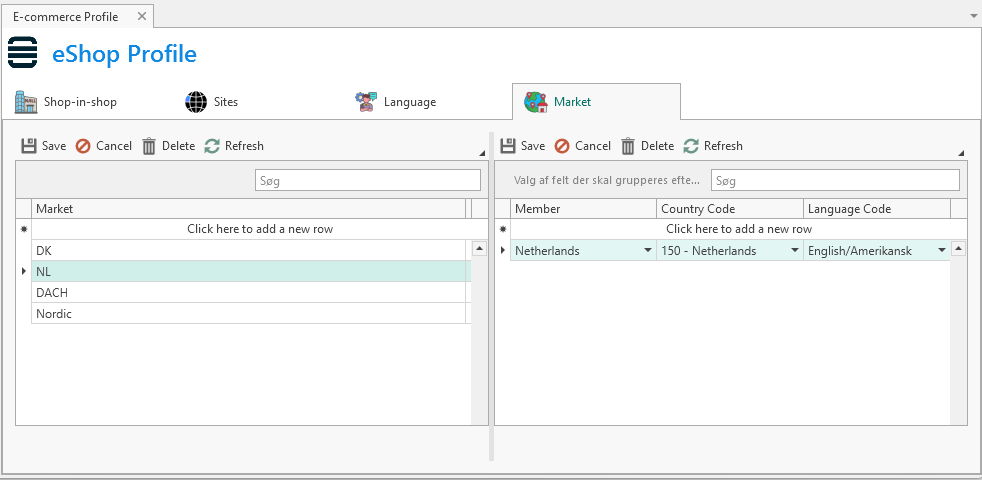The height and width of the screenshot is (480, 982).
Task: Click Delete label in the Member panel toolbar
Action: pyautogui.click(x=658, y=146)
